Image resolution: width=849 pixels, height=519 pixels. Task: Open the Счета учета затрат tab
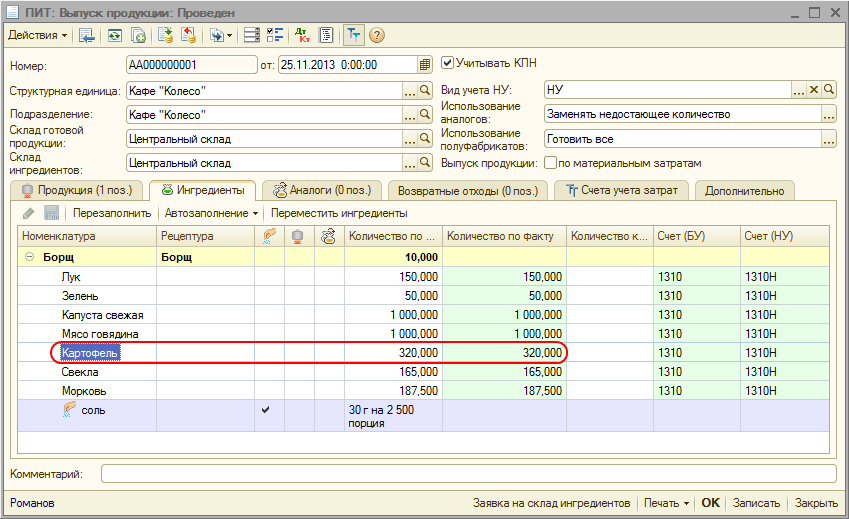pyautogui.click(x=620, y=190)
